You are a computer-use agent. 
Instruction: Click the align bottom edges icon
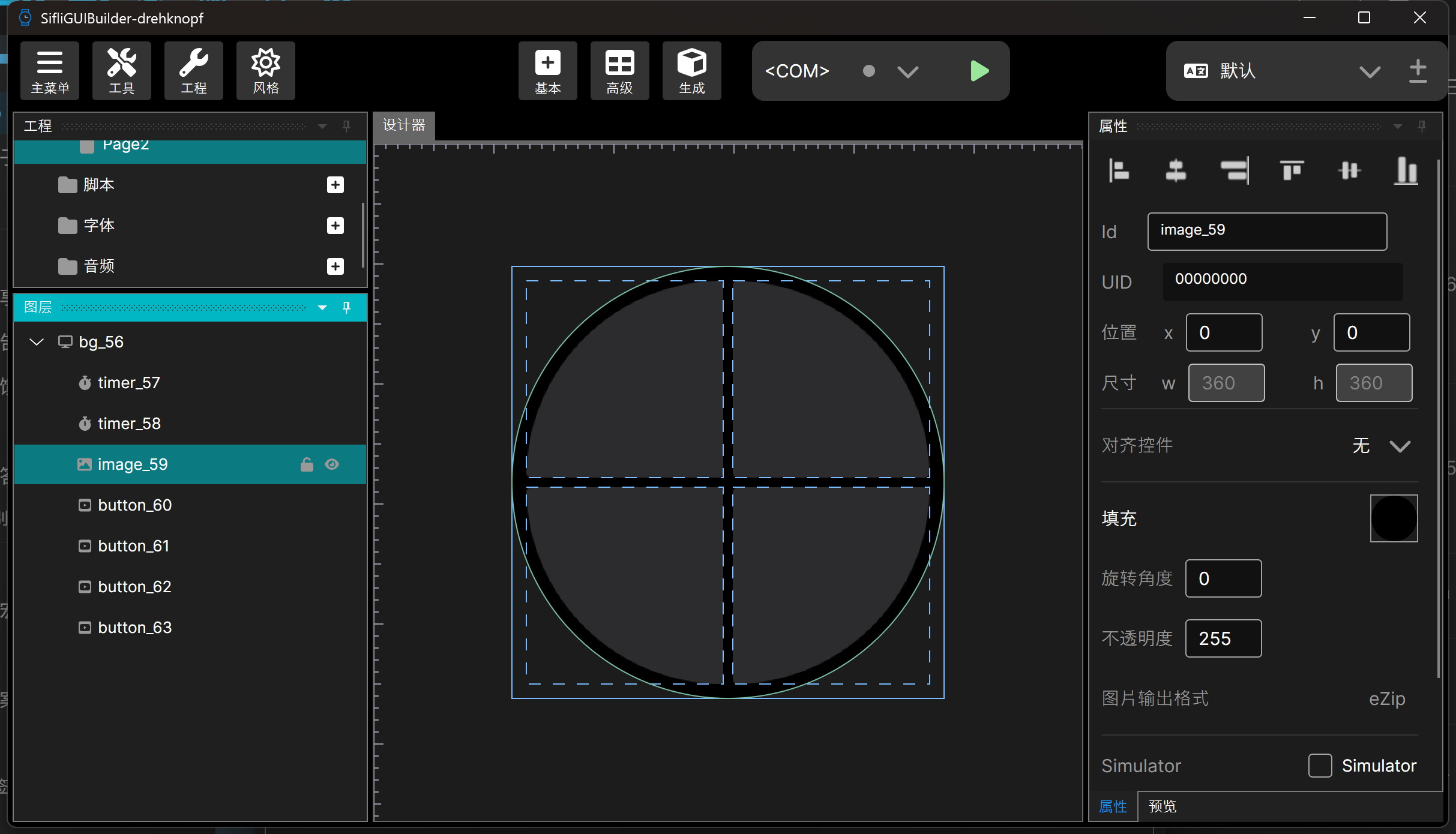(x=1406, y=171)
